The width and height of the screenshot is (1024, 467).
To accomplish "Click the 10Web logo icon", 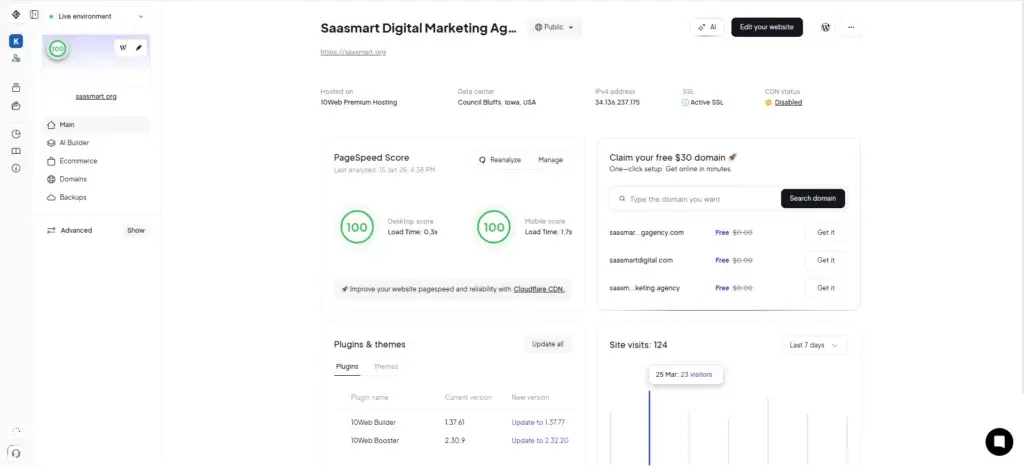I will pos(16,14).
